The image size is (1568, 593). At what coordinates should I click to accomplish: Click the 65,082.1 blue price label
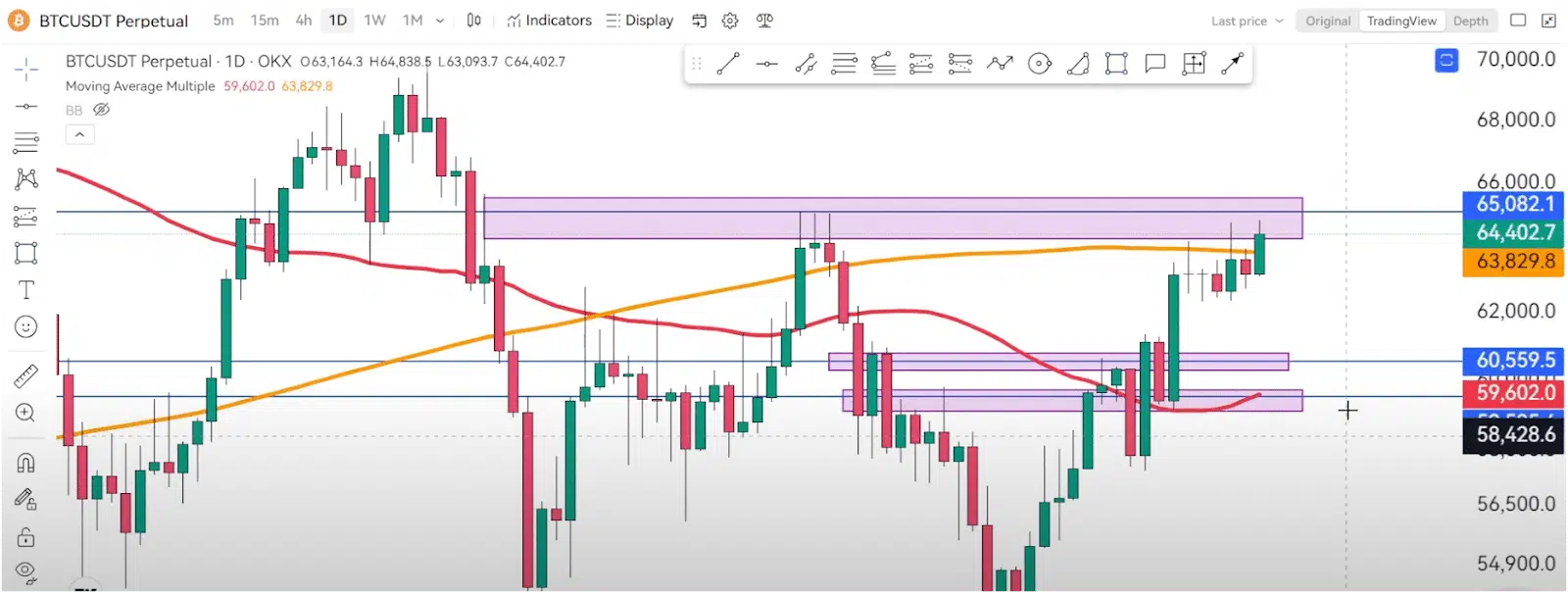1515,204
